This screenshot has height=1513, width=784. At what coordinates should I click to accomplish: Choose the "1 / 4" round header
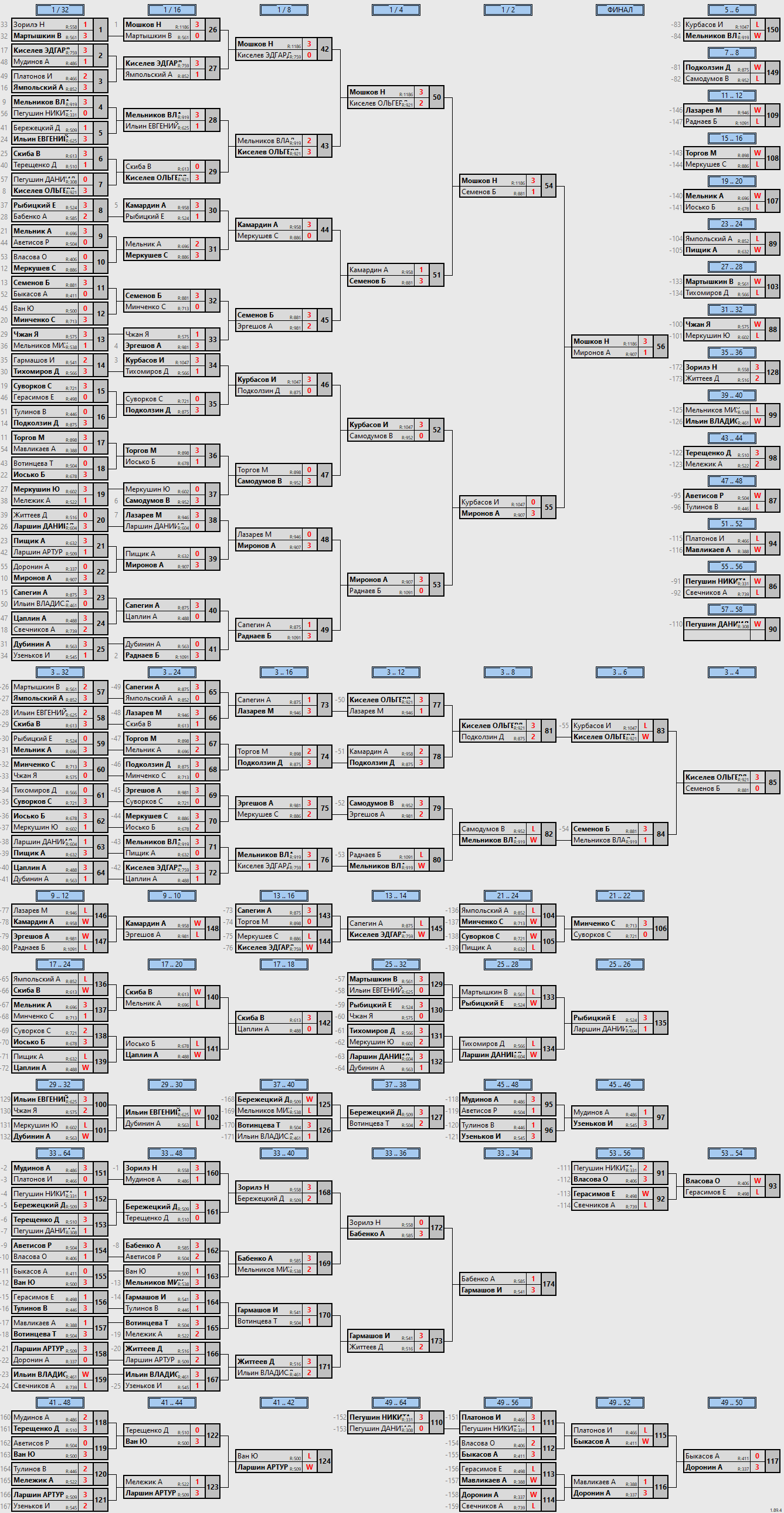coord(396,10)
